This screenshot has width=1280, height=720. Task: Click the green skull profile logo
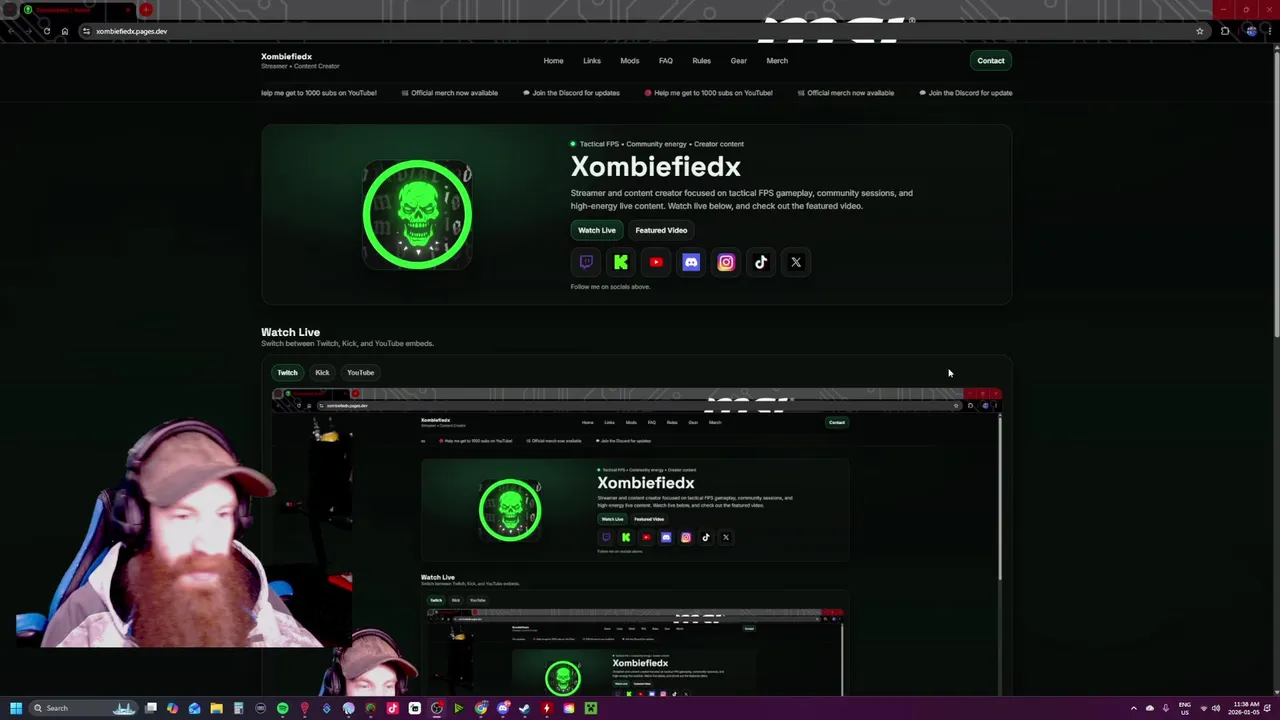(x=417, y=214)
